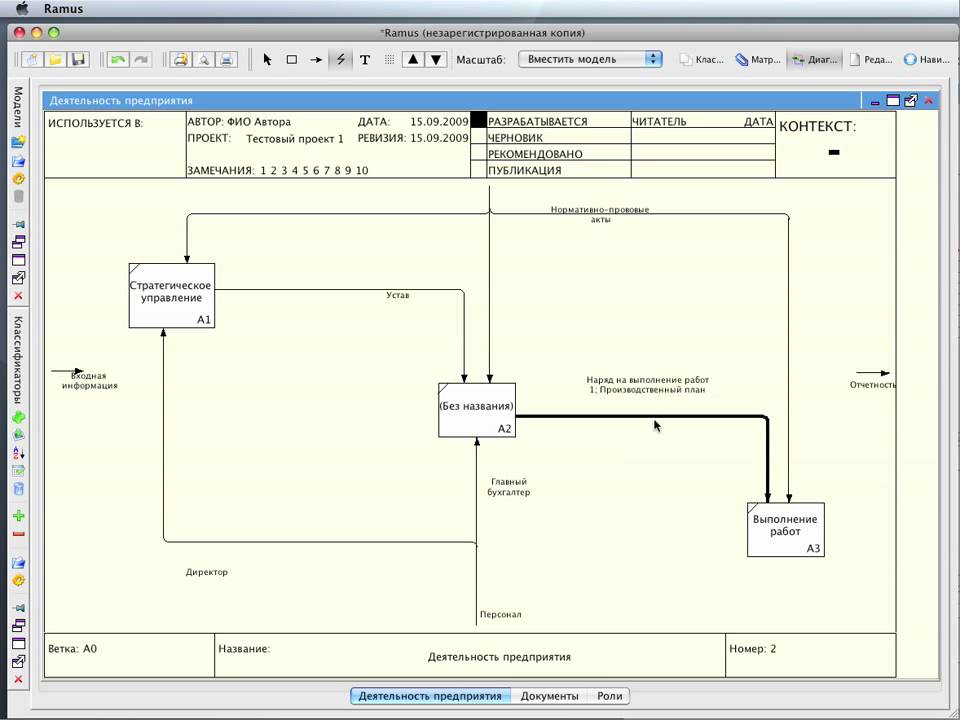960x720 pixels.
Task: Click pin icon in Классификаторы sidebar
Action: click(18, 608)
